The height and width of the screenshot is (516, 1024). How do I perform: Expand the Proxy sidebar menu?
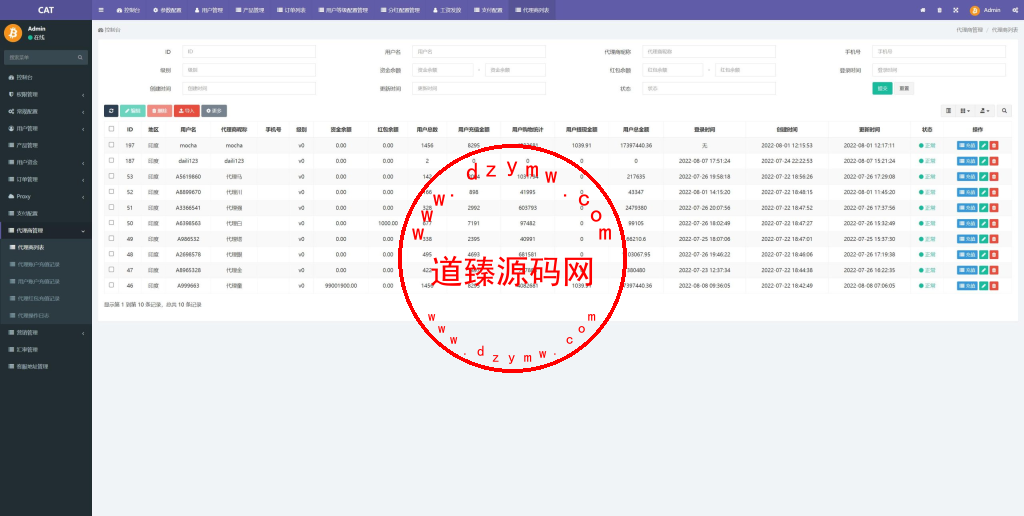46,196
